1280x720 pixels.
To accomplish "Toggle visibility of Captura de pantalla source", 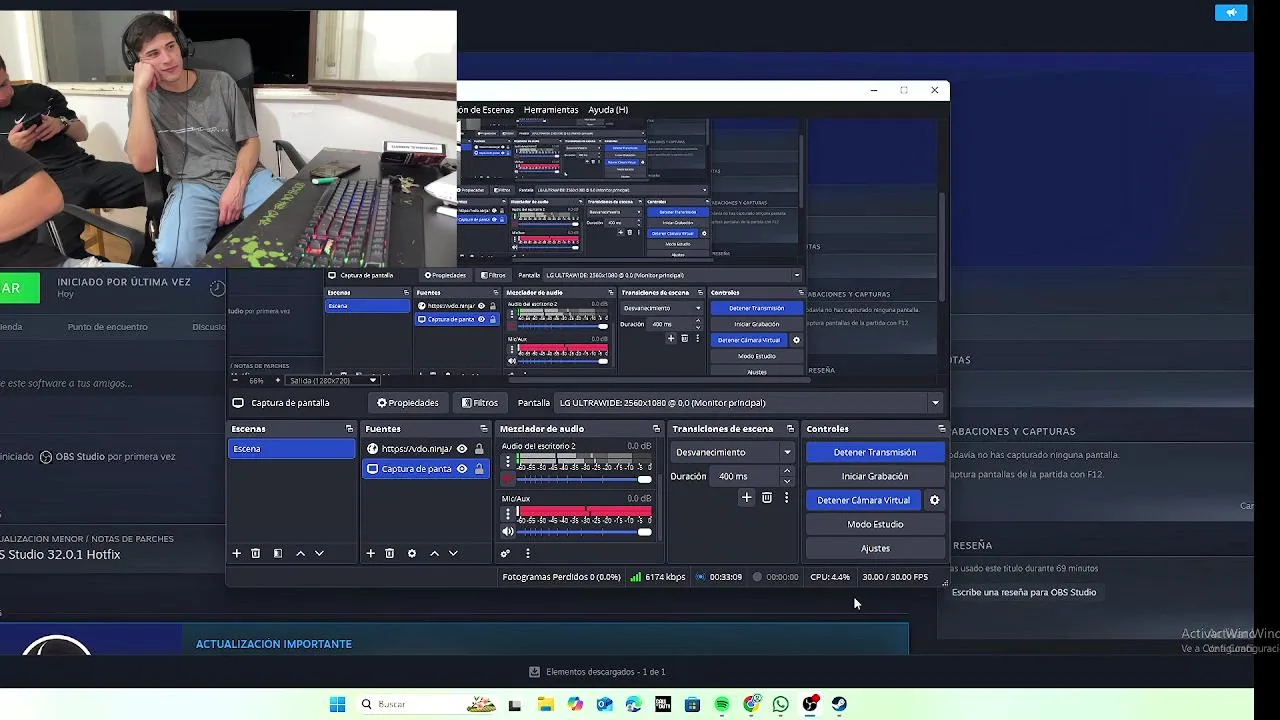I will (462, 469).
